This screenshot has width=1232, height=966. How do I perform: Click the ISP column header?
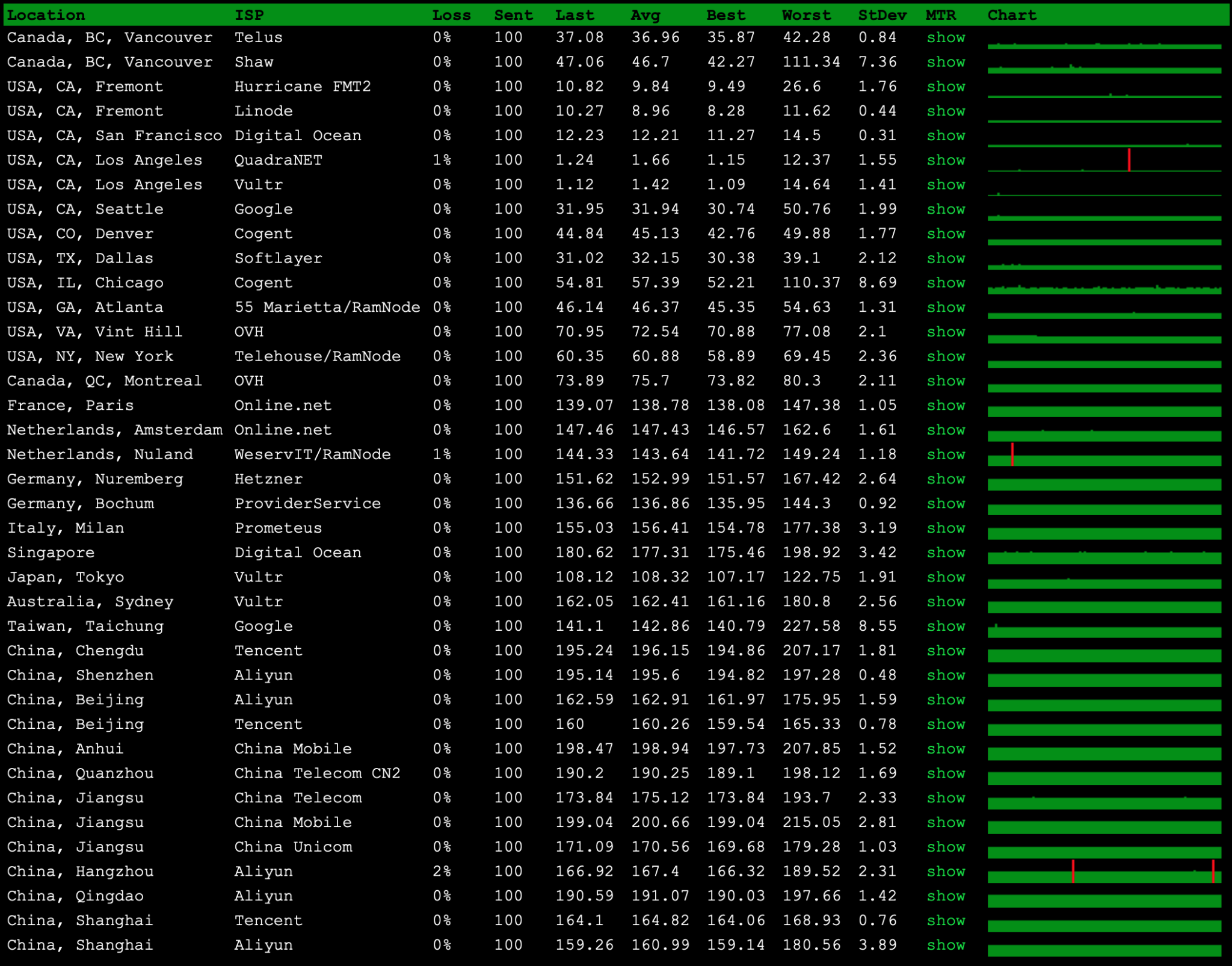tap(249, 15)
